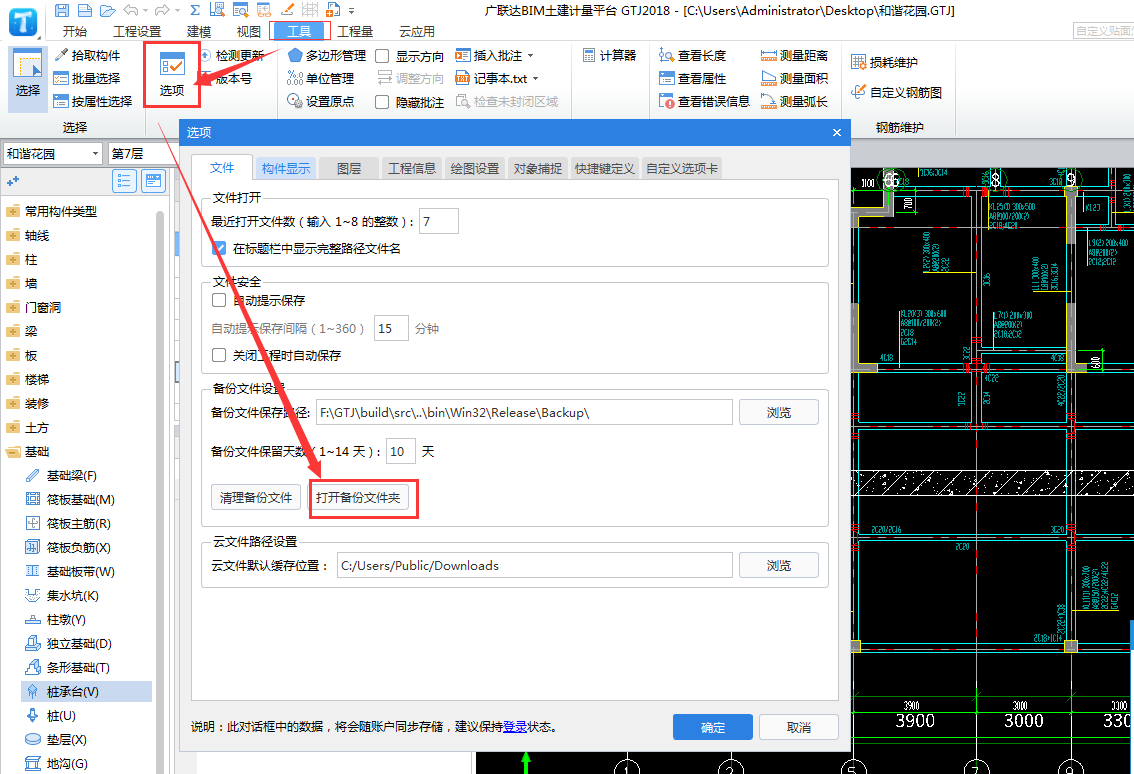Click 浏览 next to cloud file path
This screenshot has width=1134, height=774.
[x=779, y=566]
